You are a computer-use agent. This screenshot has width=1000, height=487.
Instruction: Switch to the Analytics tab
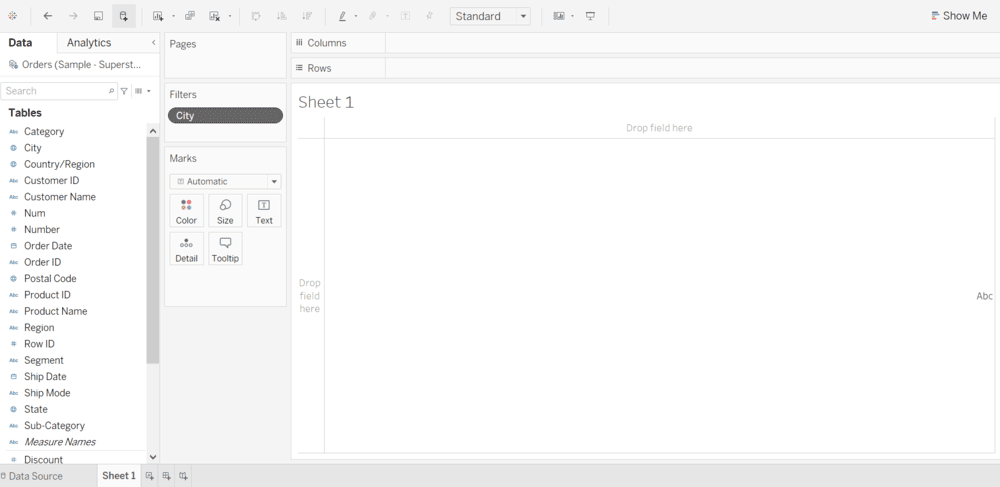tap(89, 43)
